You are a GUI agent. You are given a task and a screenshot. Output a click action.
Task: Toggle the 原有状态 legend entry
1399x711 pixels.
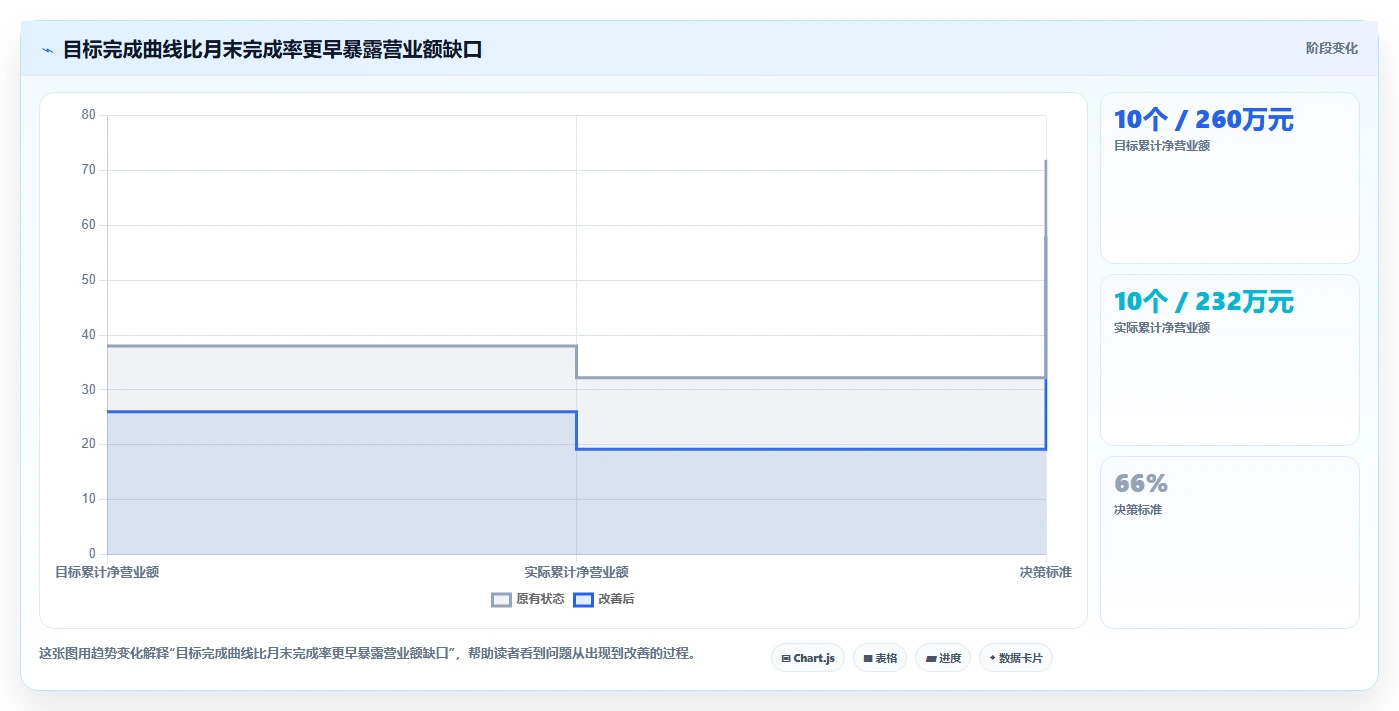(x=528, y=599)
